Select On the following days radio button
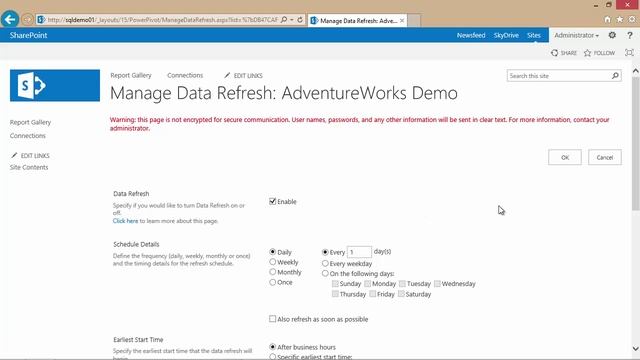Image resolution: width=640 pixels, height=360 pixels. coord(325,273)
